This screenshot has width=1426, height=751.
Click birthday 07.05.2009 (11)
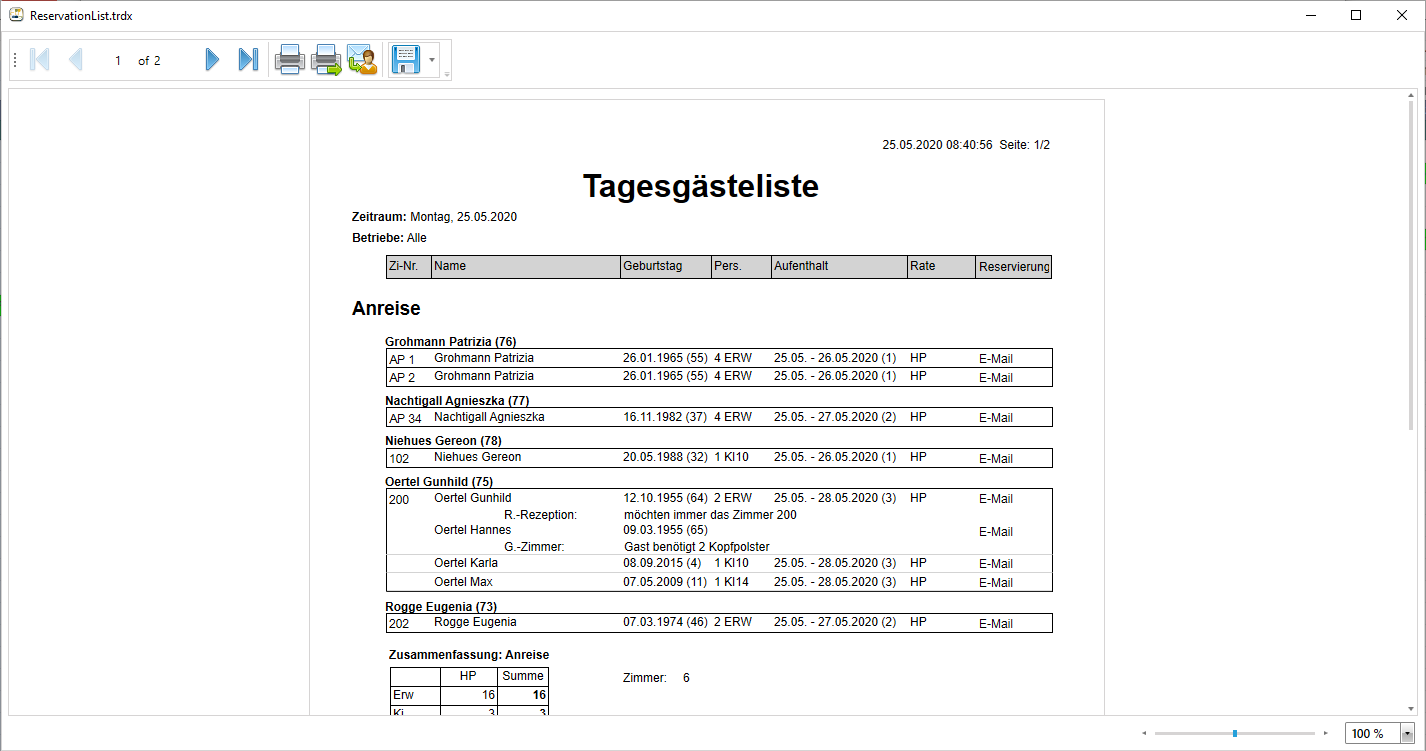pos(665,582)
